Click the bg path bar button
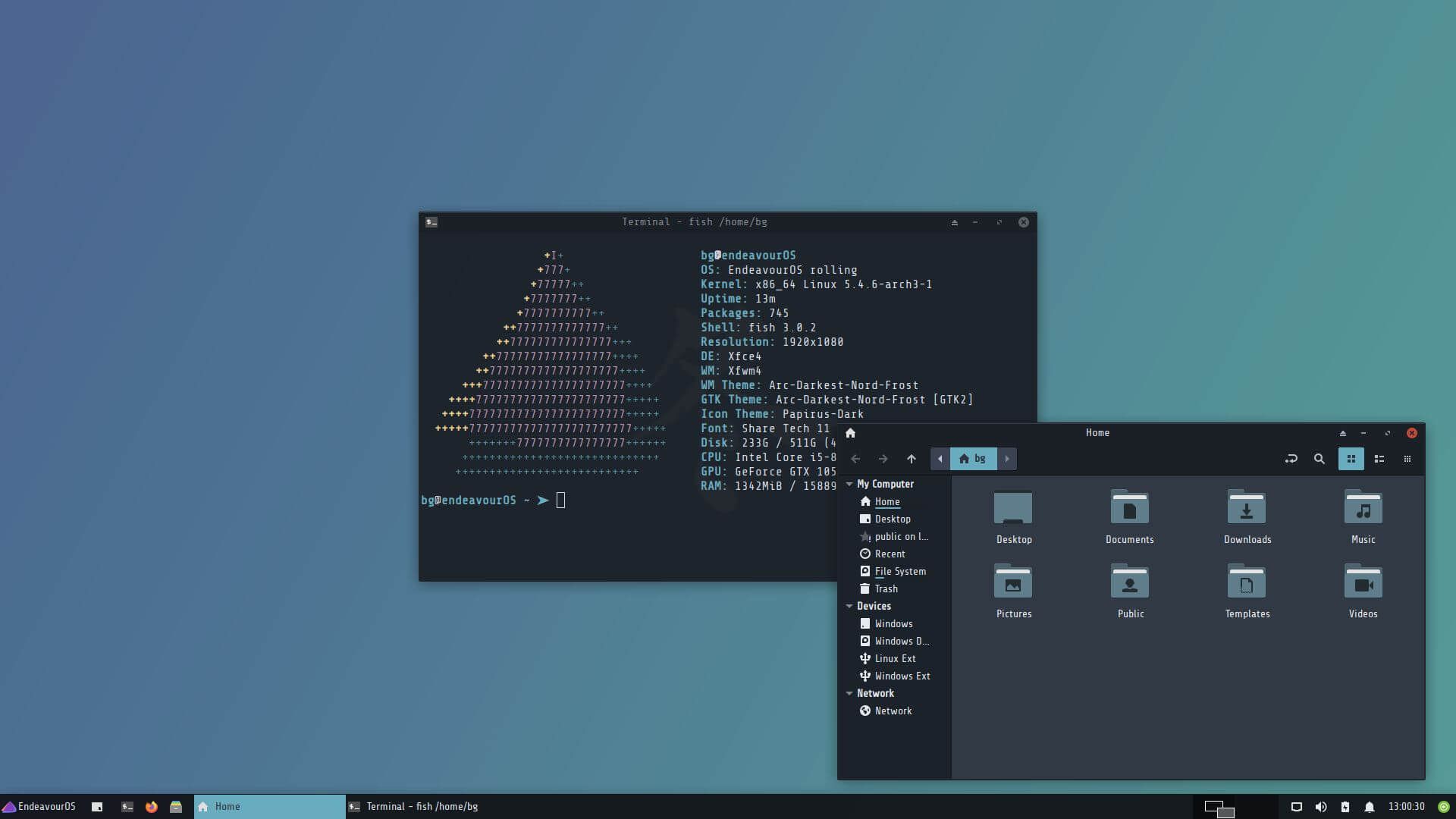 point(973,459)
